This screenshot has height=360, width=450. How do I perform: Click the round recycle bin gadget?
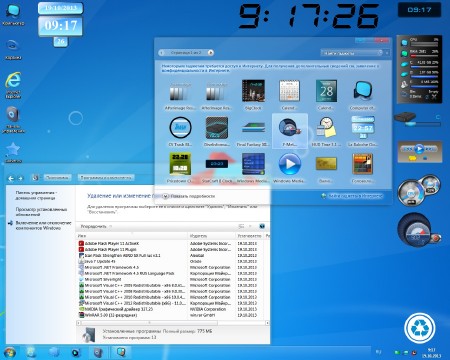coord(420,328)
